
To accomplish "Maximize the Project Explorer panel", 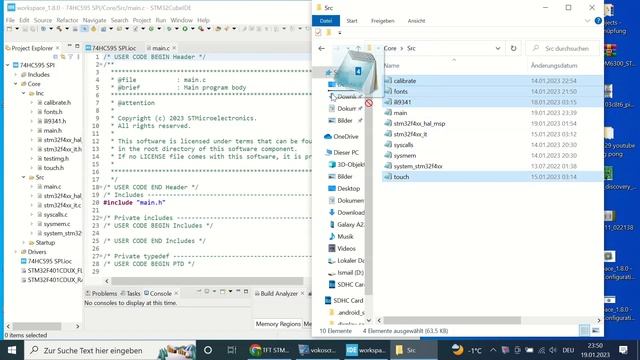I will pos(77,46).
